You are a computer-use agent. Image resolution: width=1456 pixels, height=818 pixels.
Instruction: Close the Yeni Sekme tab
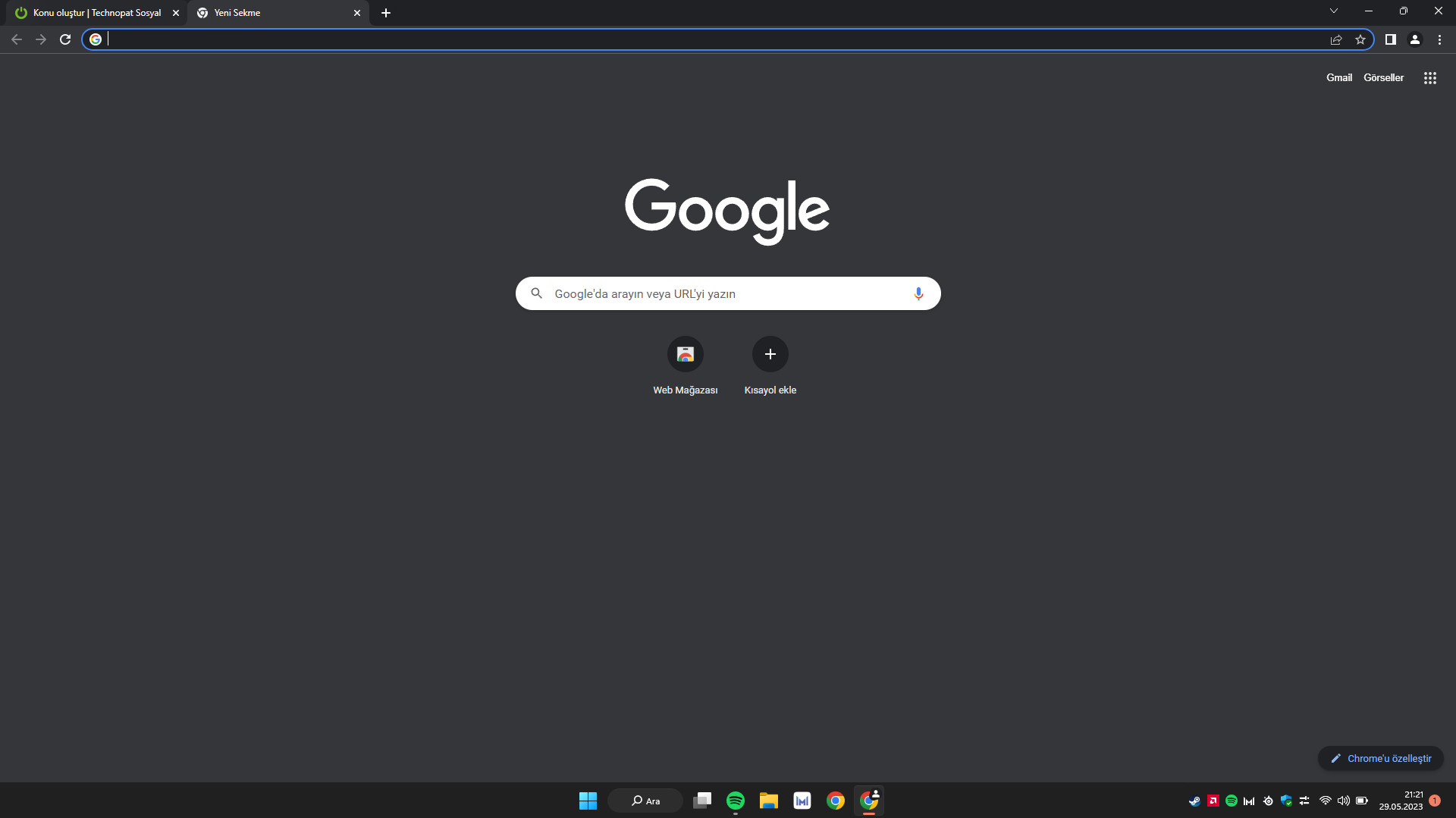click(357, 13)
